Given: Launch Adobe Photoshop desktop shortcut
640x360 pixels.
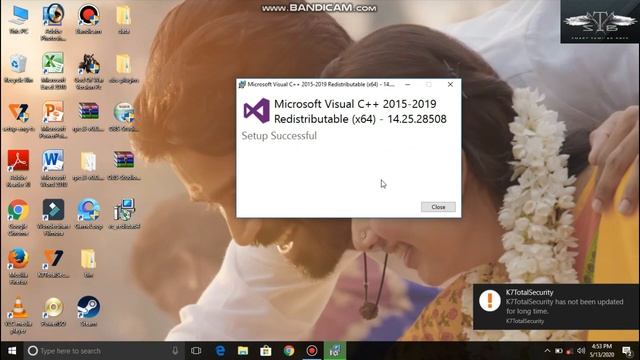Looking at the screenshot, I should 53,22.
